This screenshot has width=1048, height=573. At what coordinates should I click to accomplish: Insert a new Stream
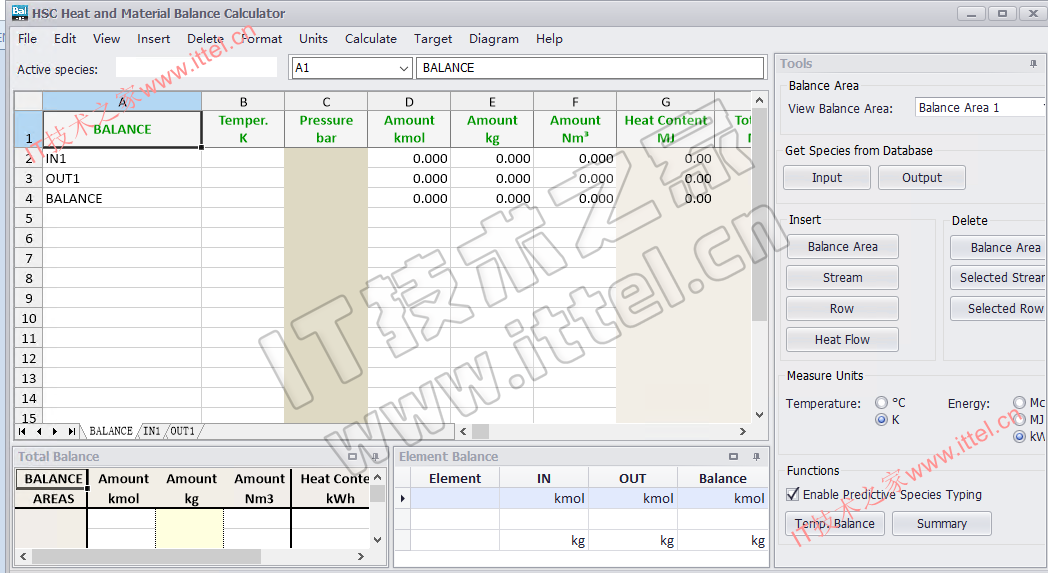(842, 277)
